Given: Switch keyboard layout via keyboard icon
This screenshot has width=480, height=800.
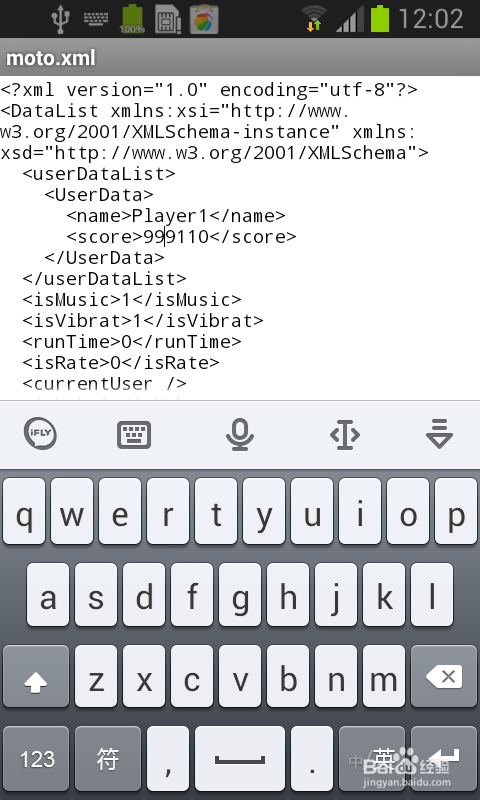Looking at the screenshot, I should (x=134, y=435).
